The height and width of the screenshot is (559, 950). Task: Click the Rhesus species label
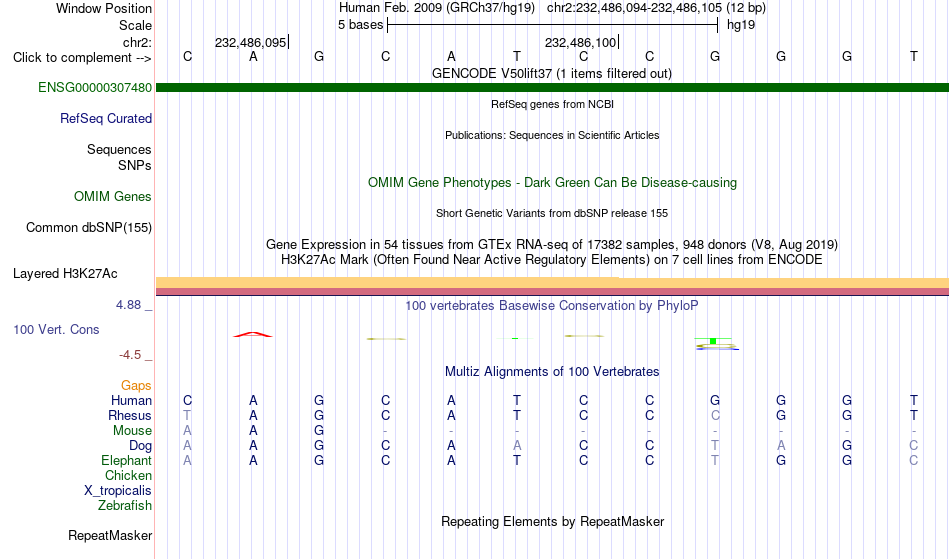pyautogui.click(x=130, y=416)
